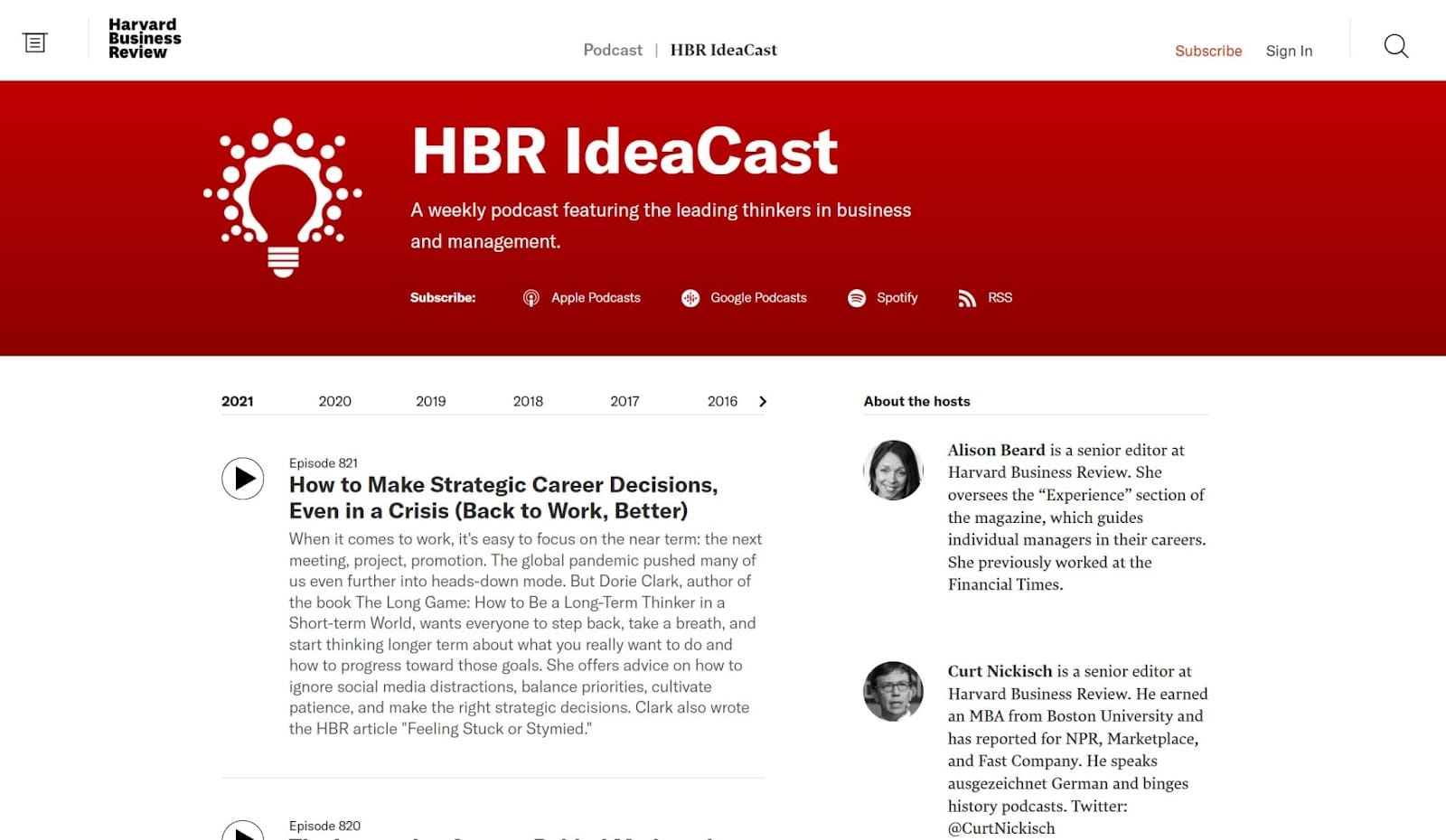Click the RSS feed icon
Viewport: 1446px width, 840px height.
[966, 297]
